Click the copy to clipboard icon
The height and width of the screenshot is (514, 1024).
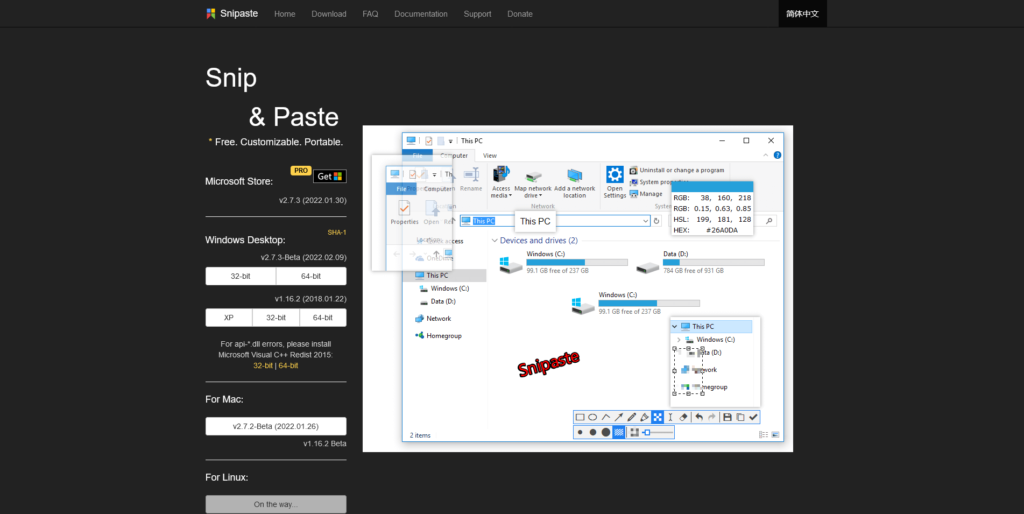(740, 417)
